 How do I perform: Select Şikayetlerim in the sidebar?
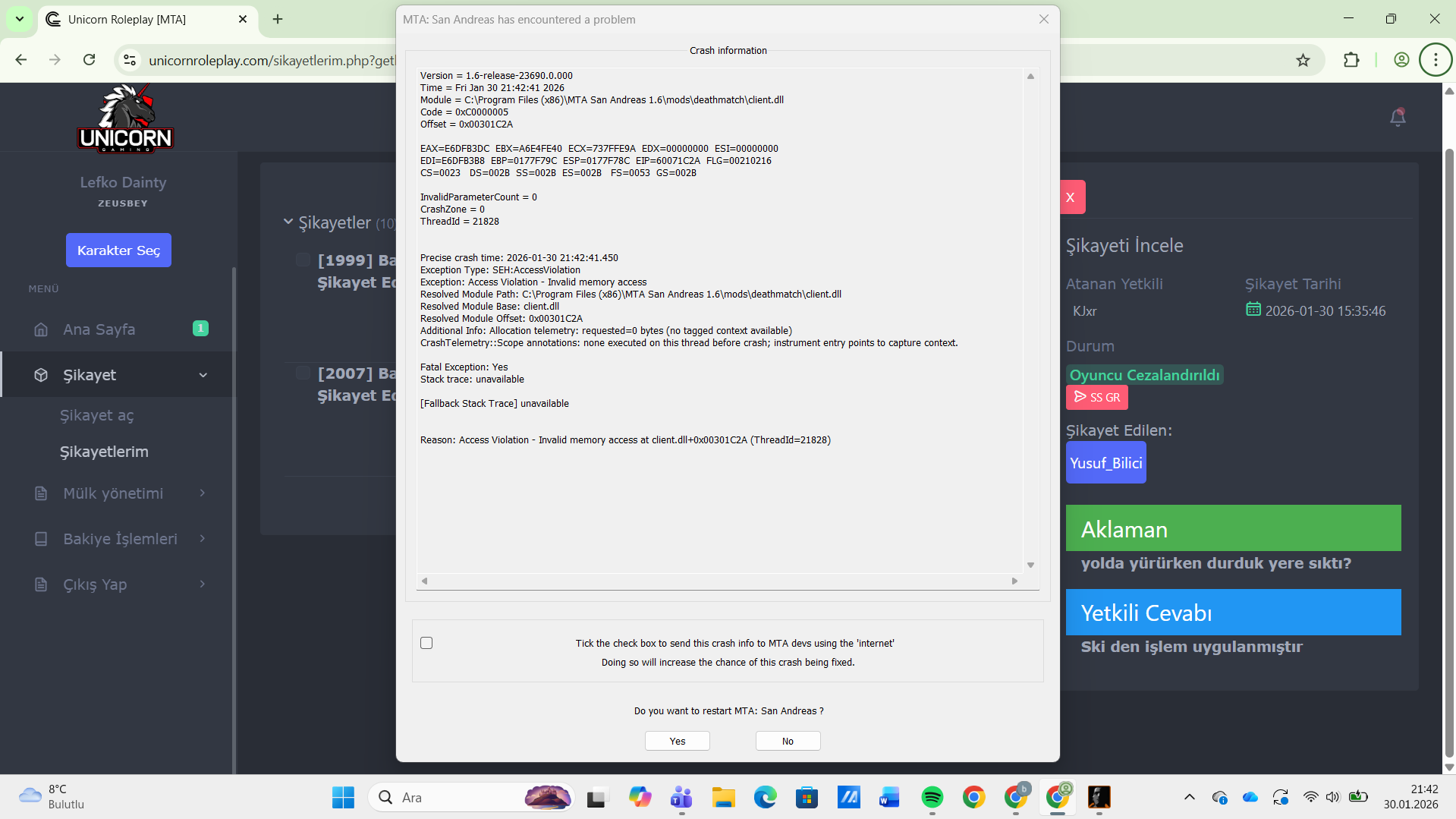tap(104, 452)
